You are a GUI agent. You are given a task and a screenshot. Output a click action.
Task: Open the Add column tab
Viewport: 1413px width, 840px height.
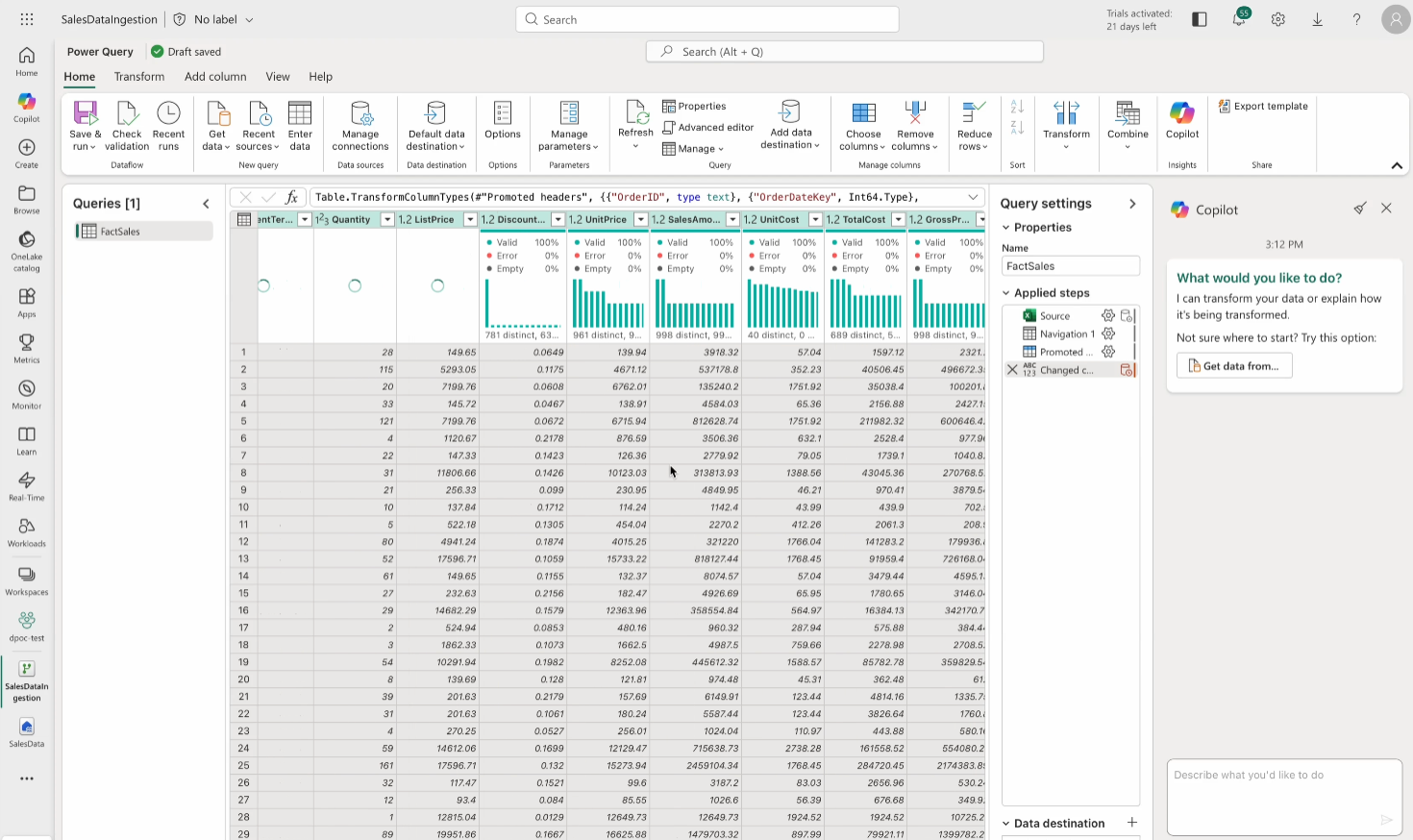[215, 76]
